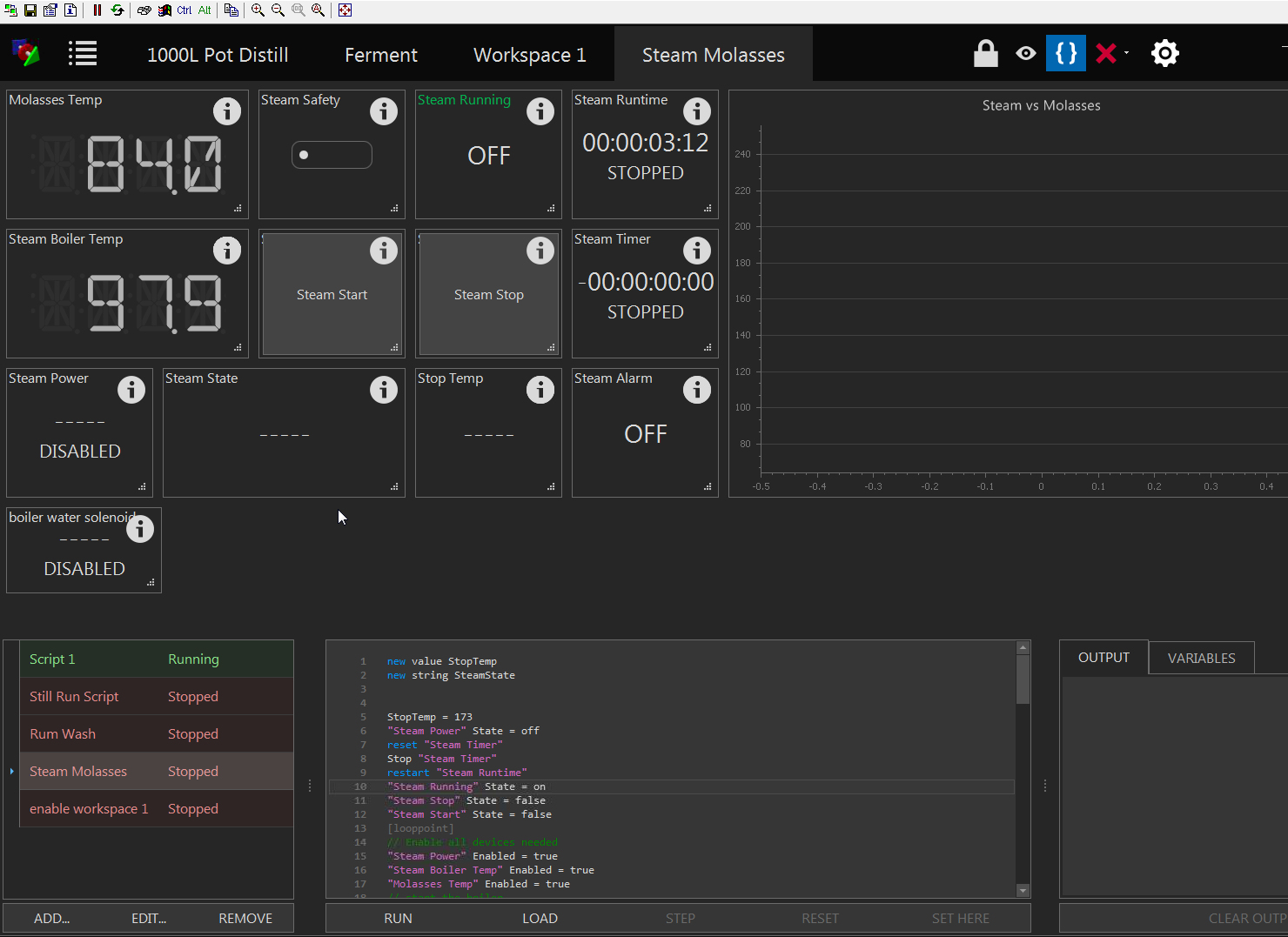
Task: Click the info icon on Steam Power
Action: pyautogui.click(x=131, y=390)
